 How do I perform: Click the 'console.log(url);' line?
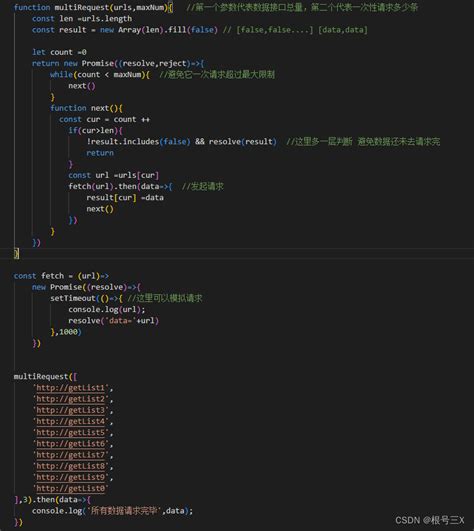point(107,309)
